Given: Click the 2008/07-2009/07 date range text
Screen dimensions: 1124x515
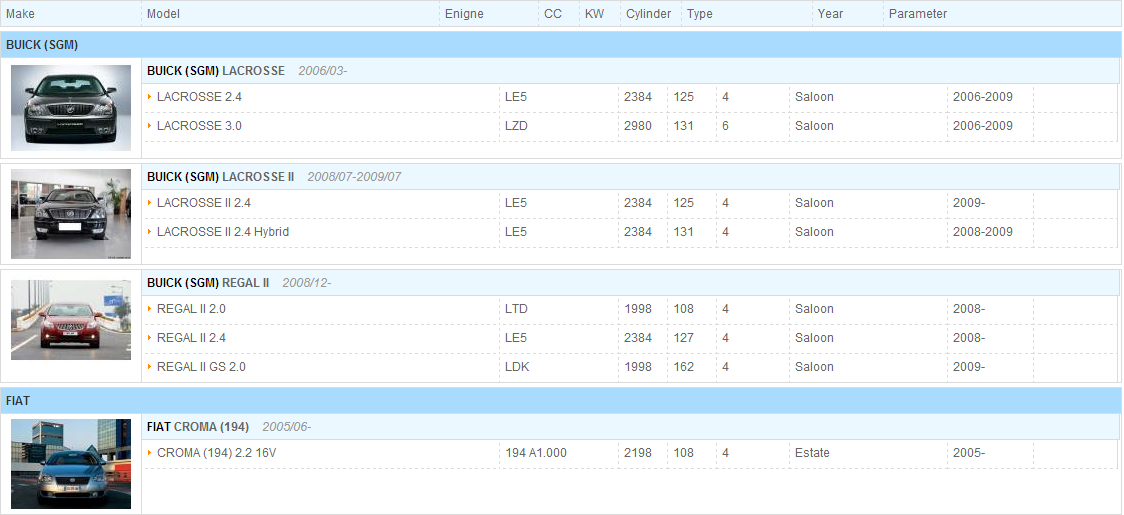Looking at the screenshot, I should pos(354,177).
